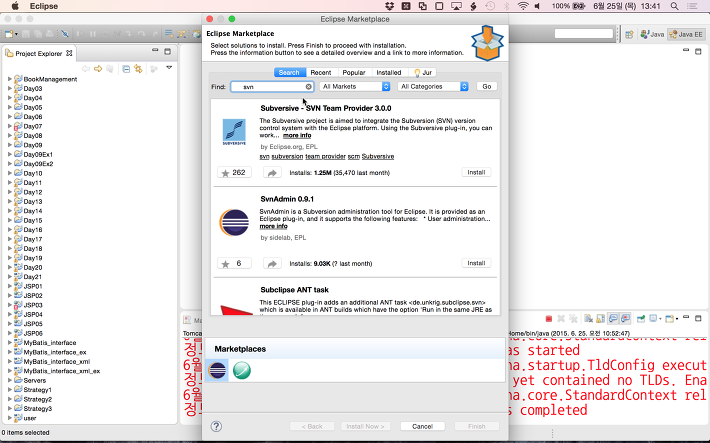The width and height of the screenshot is (710, 443).
Task: Open more info link for SvnAdmin
Action: (273, 226)
